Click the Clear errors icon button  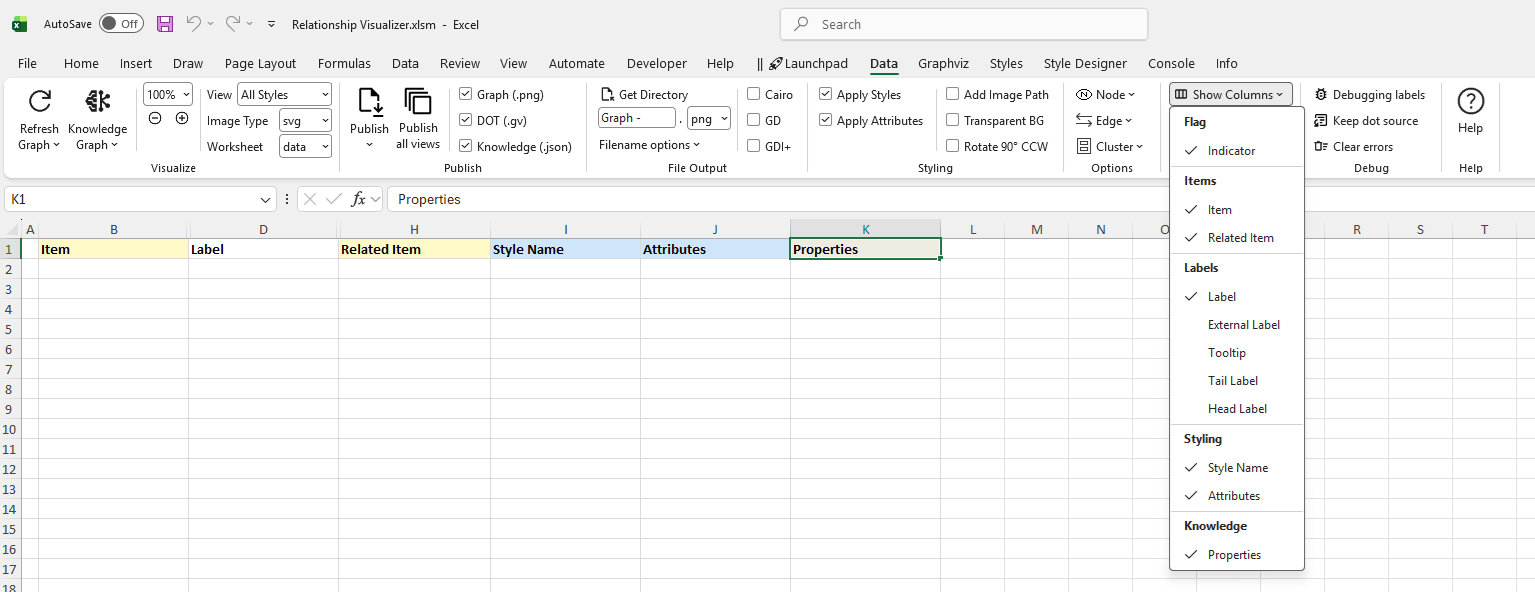point(1321,147)
